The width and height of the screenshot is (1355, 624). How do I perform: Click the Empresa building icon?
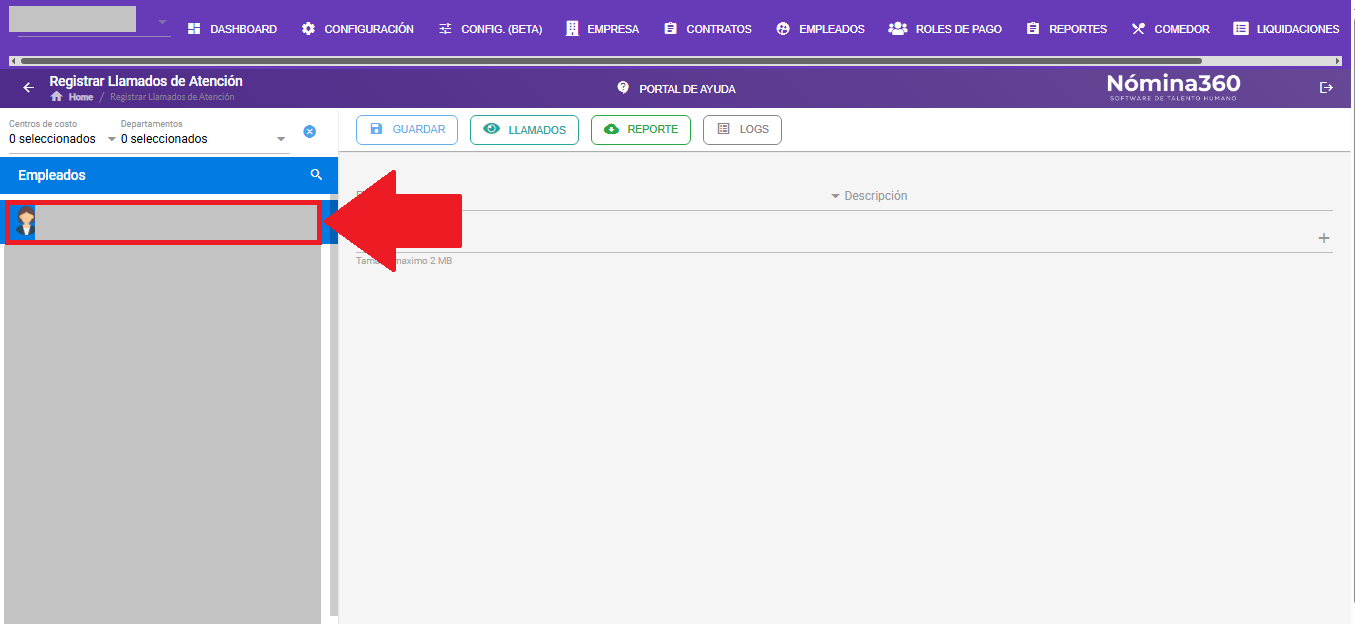click(572, 29)
